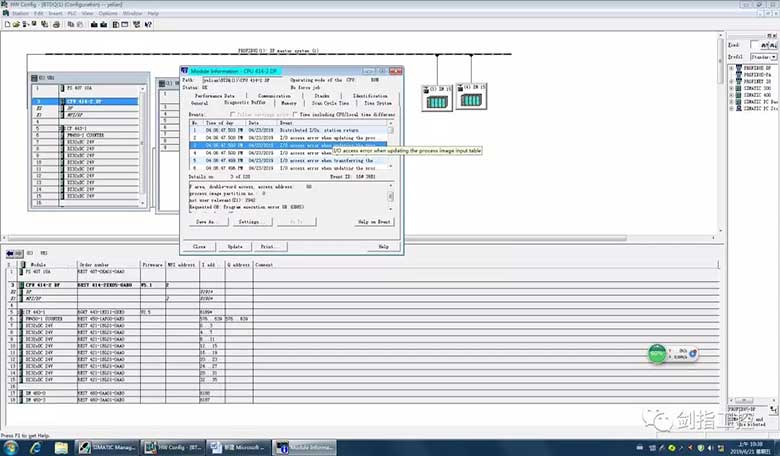Click the back arrow icon in detail pane
Image resolution: width=780 pixels, height=456 pixels.
[x=10, y=253]
